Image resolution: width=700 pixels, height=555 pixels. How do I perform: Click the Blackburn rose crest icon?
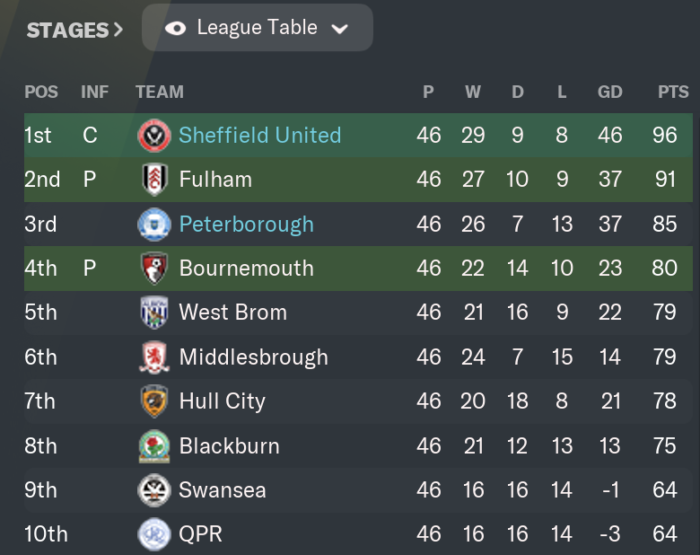pyautogui.click(x=154, y=446)
